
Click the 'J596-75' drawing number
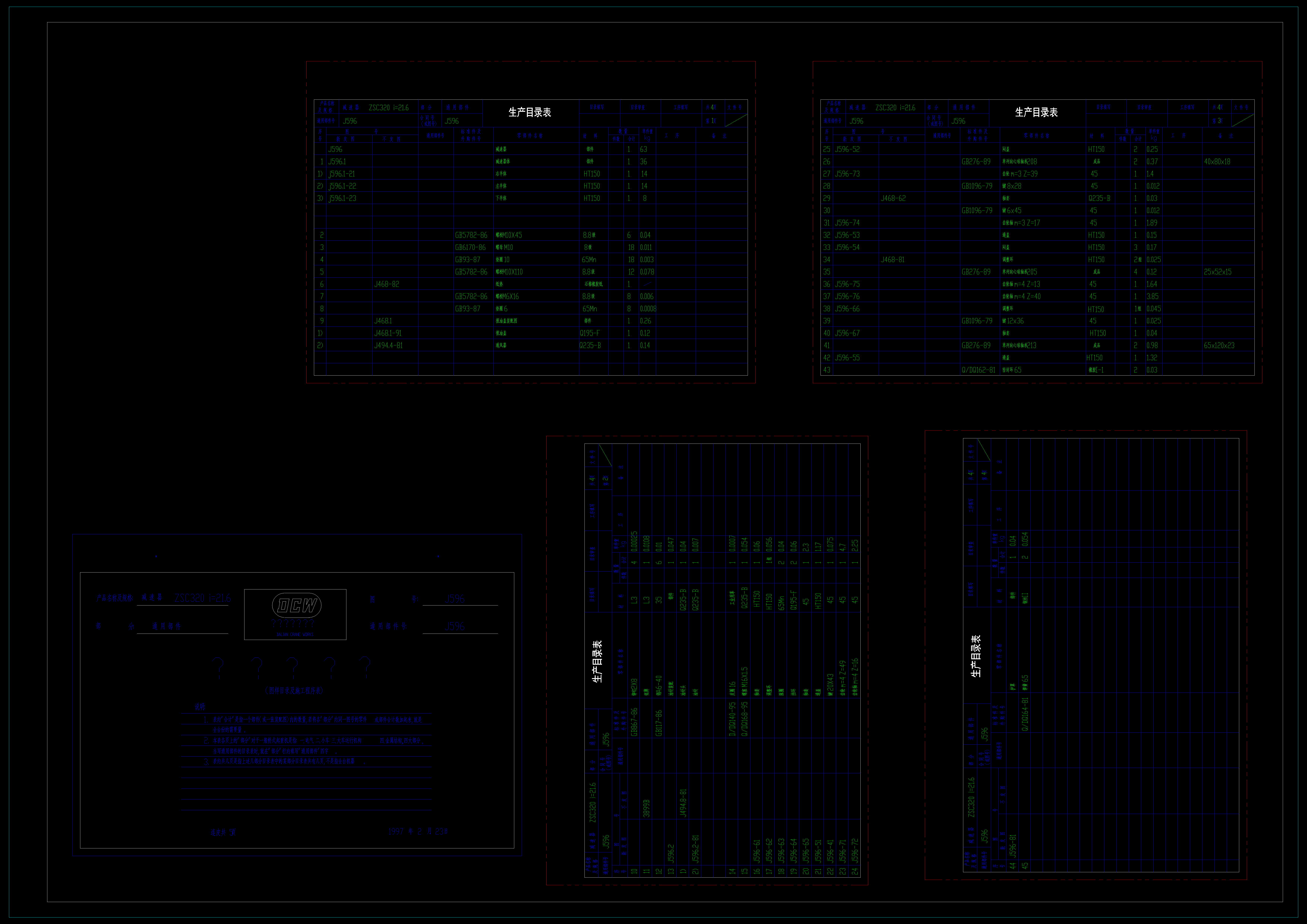847,284
